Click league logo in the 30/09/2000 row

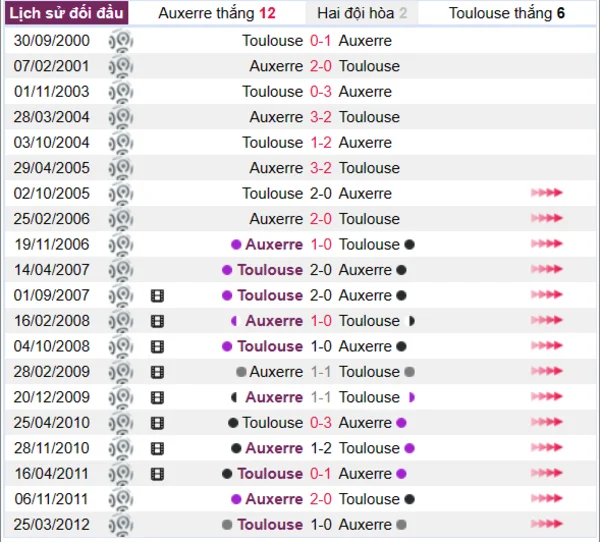pyautogui.click(x=121, y=41)
